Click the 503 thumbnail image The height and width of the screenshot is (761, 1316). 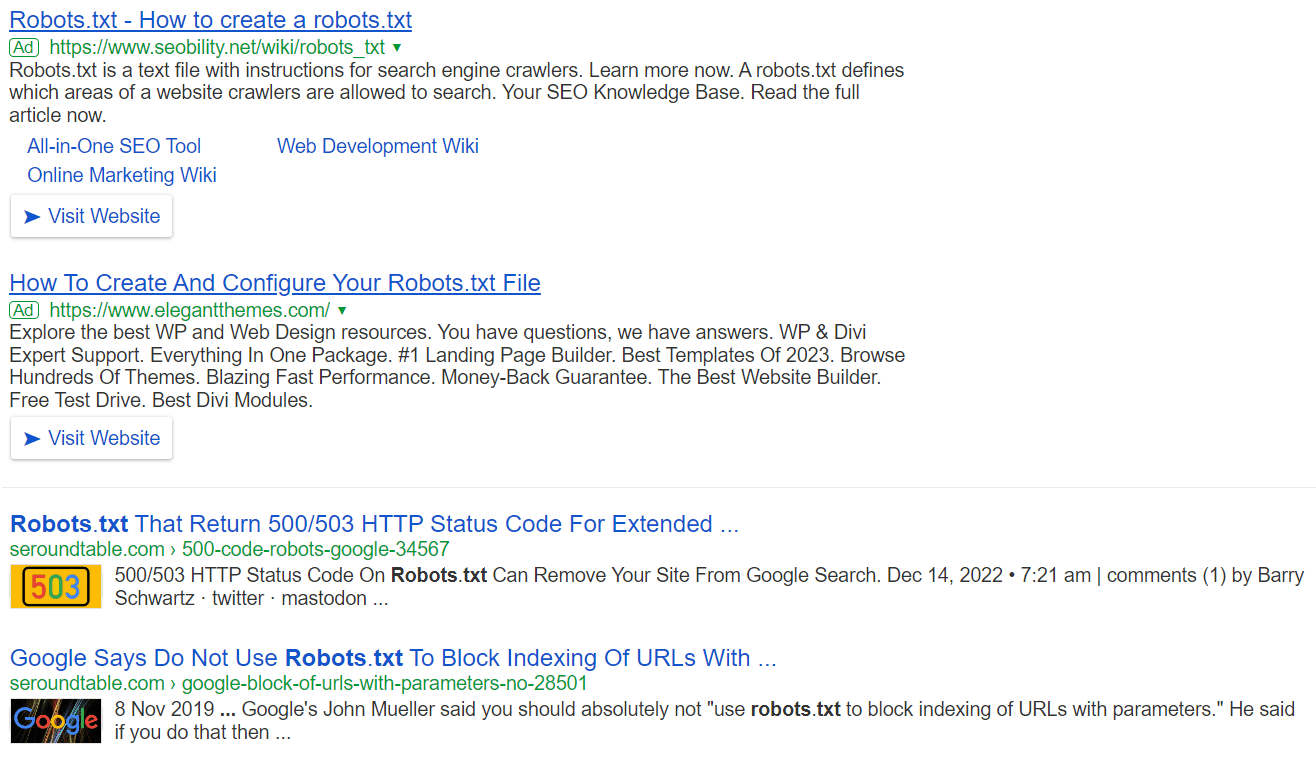tap(56, 587)
